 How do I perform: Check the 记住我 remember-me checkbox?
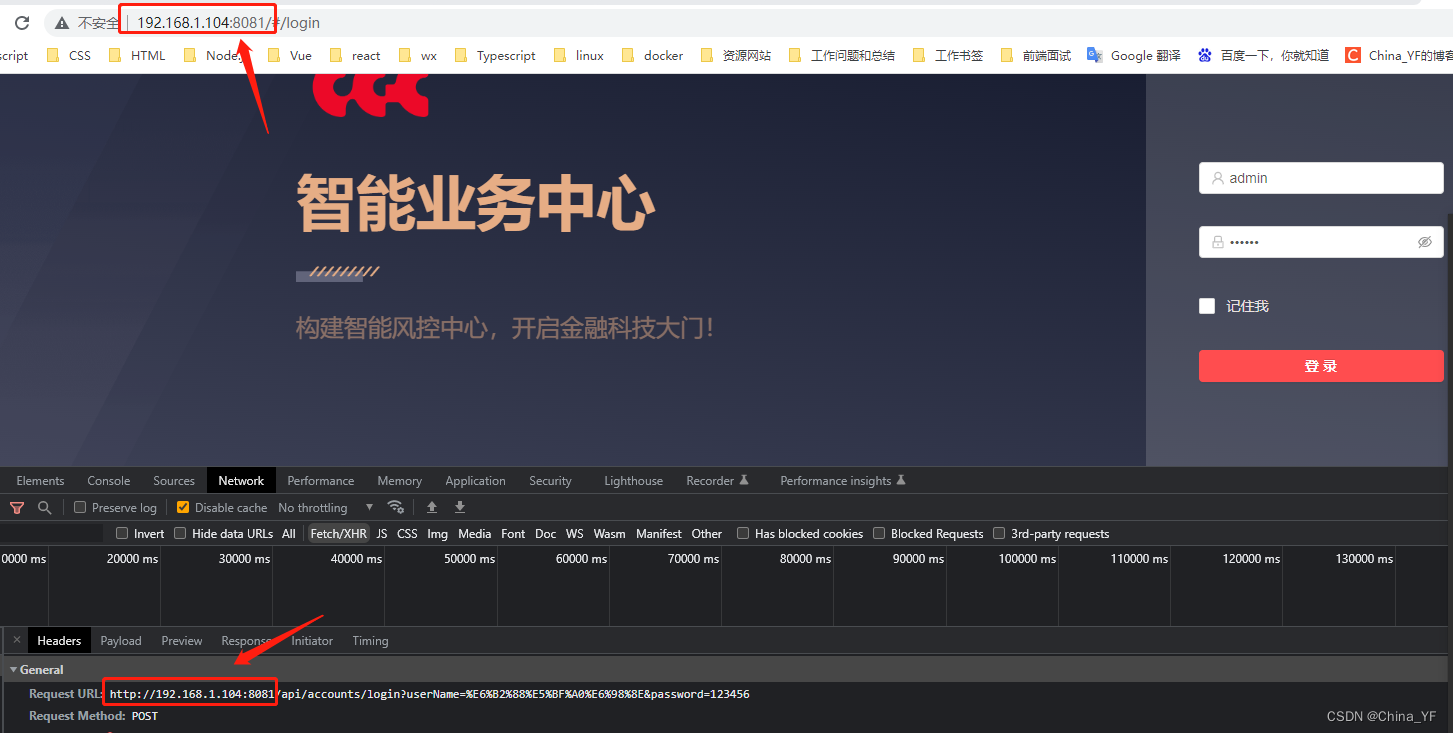click(1207, 306)
